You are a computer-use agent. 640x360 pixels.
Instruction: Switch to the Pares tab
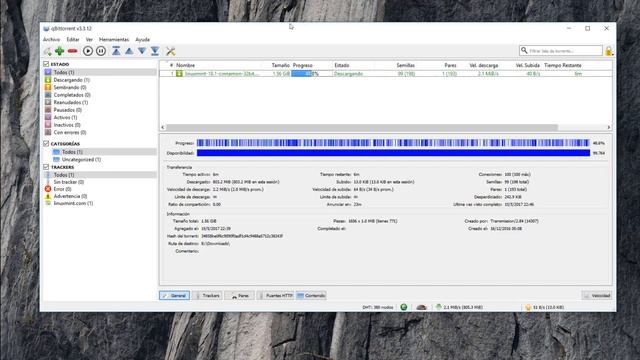click(240, 296)
